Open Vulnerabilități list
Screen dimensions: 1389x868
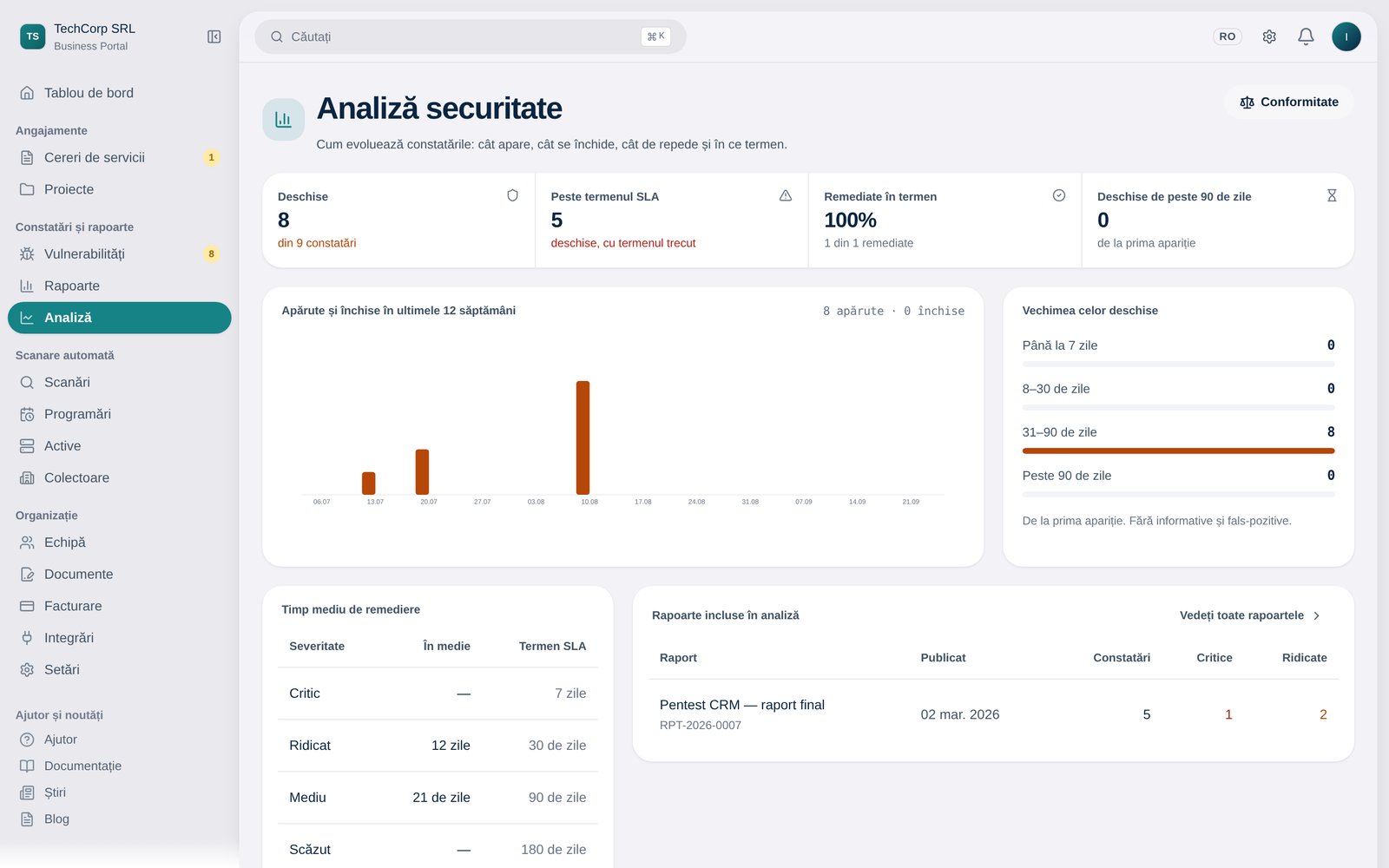[x=120, y=253]
